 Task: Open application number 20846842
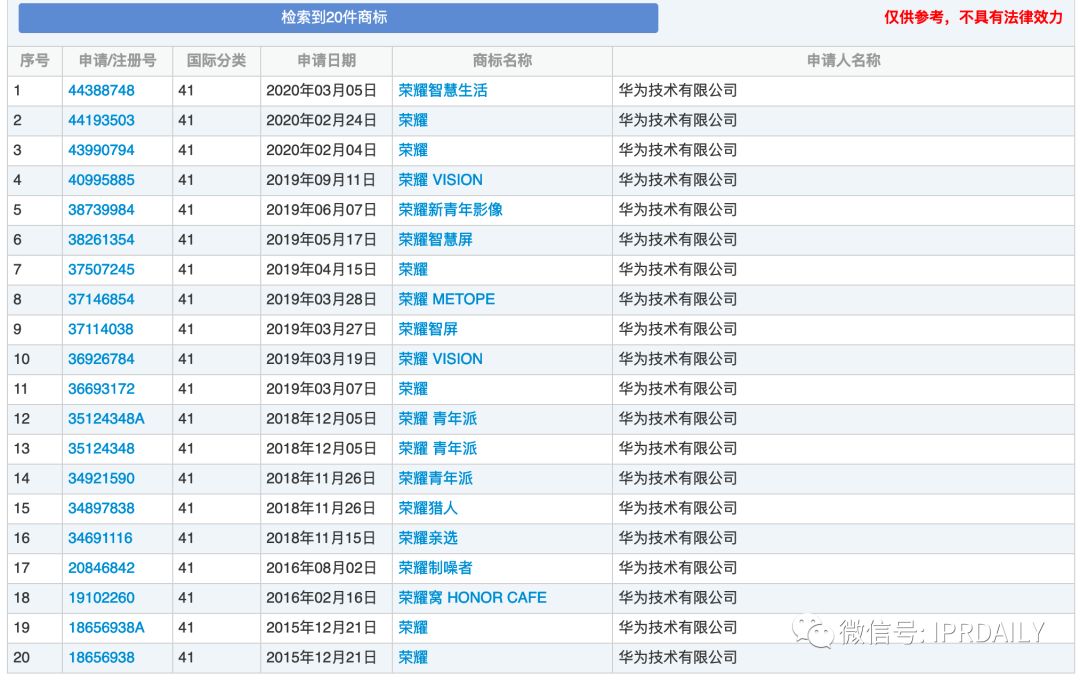click(x=101, y=568)
